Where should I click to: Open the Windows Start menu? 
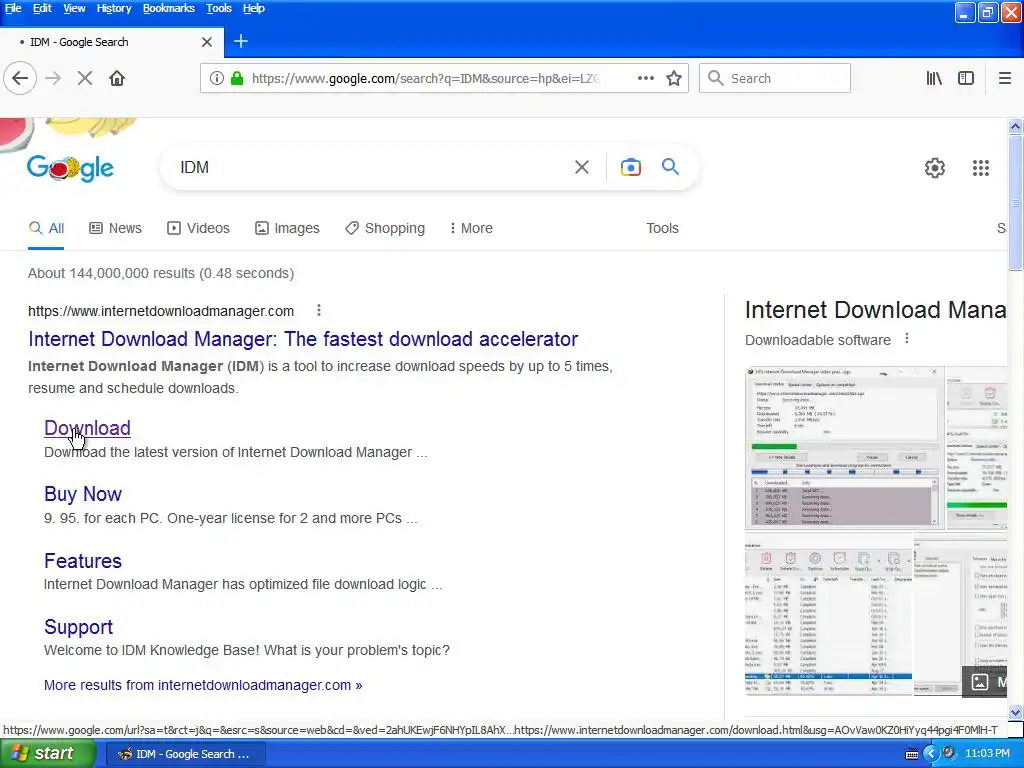(x=48, y=754)
